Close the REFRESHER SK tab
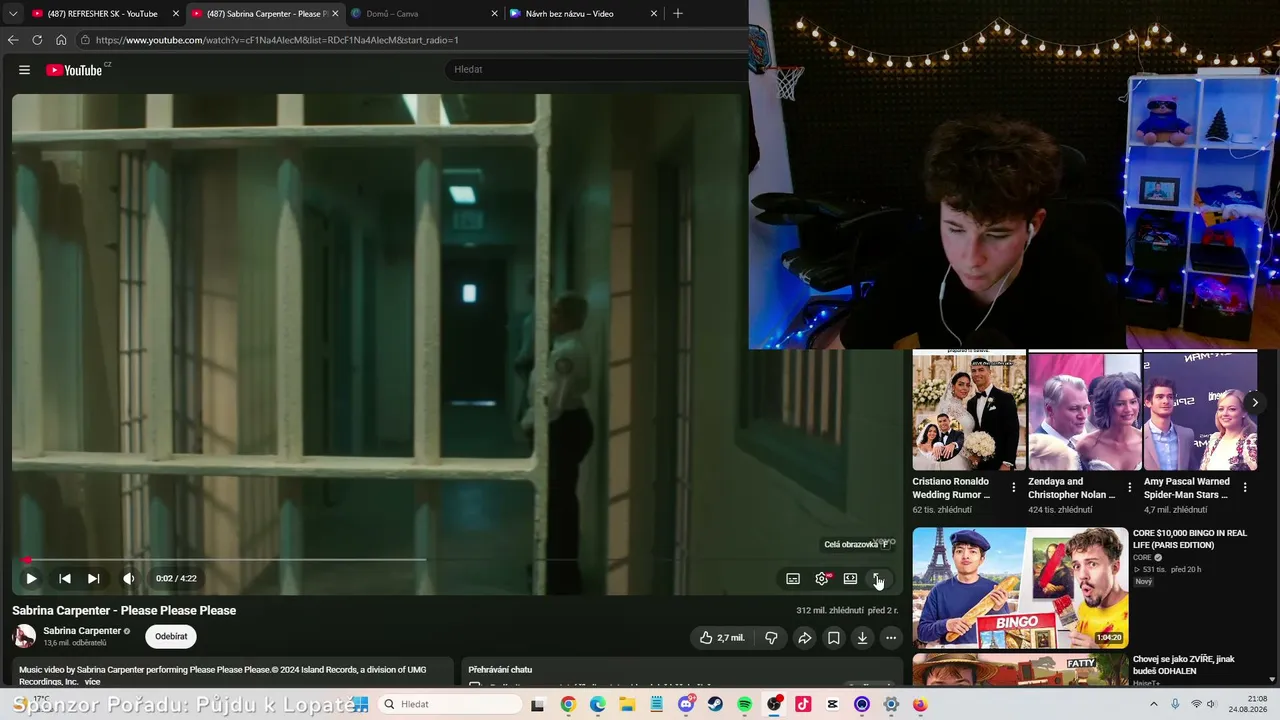 click(176, 14)
